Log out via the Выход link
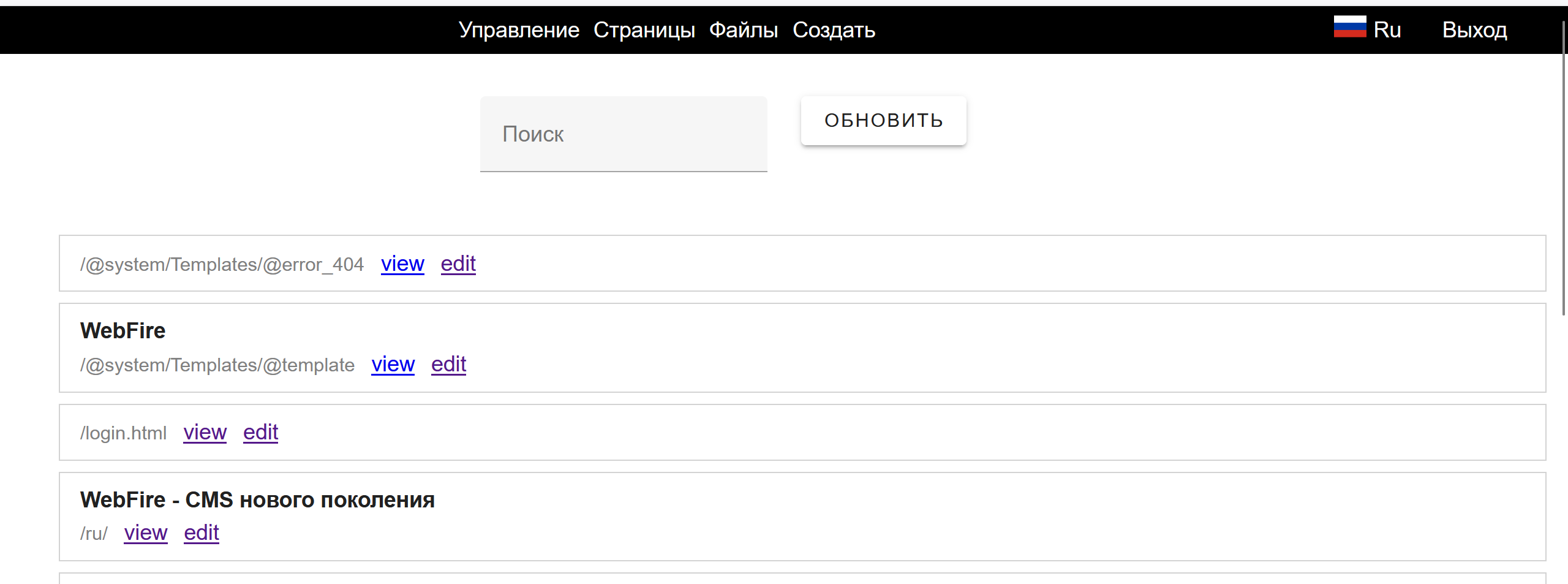 (x=1474, y=30)
